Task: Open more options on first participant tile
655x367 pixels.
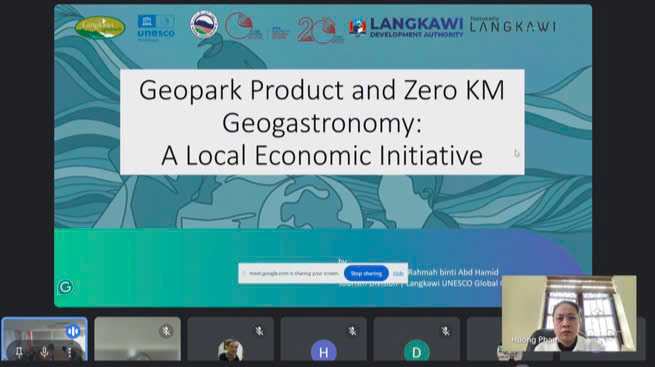Action: pyautogui.click(x=69, y=353)
